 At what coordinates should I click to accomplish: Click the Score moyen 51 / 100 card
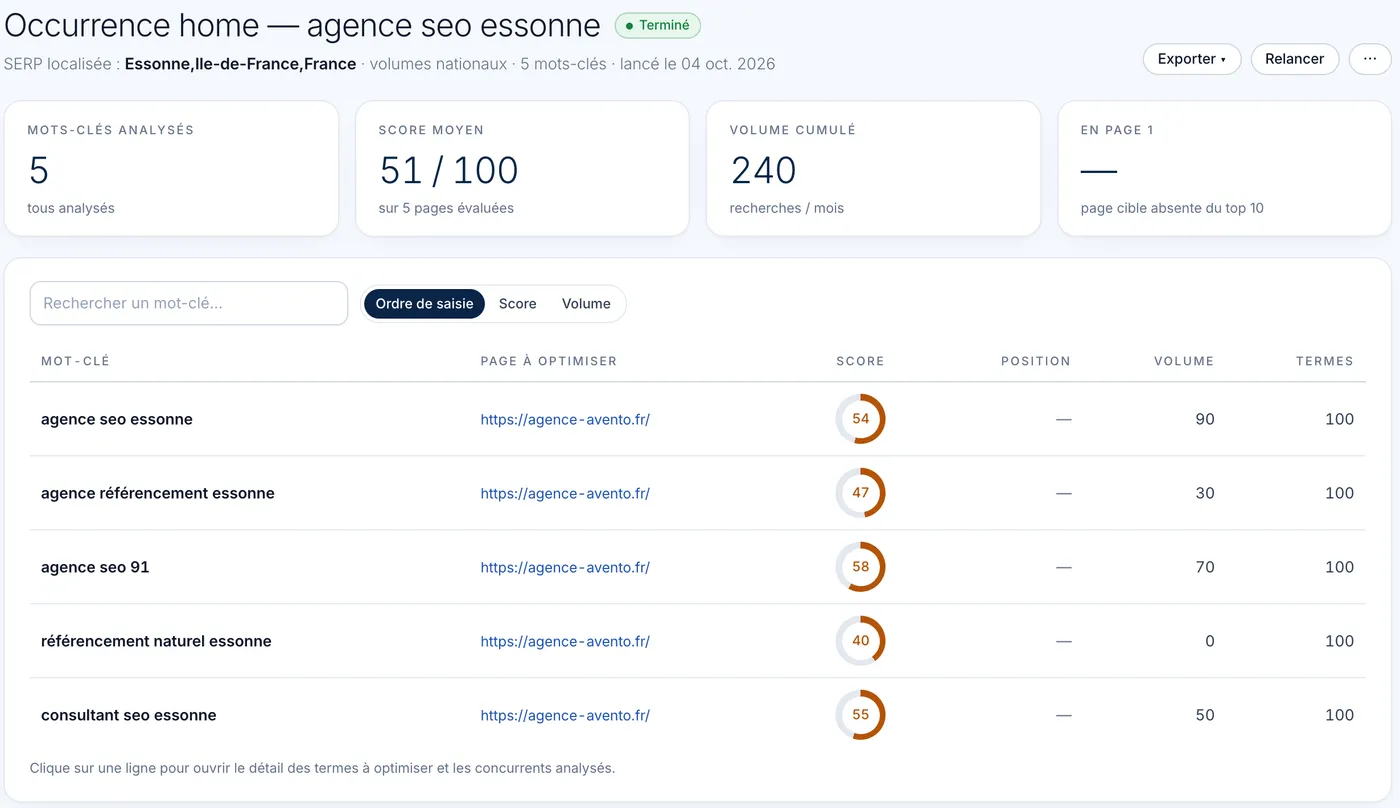point(522,168)
